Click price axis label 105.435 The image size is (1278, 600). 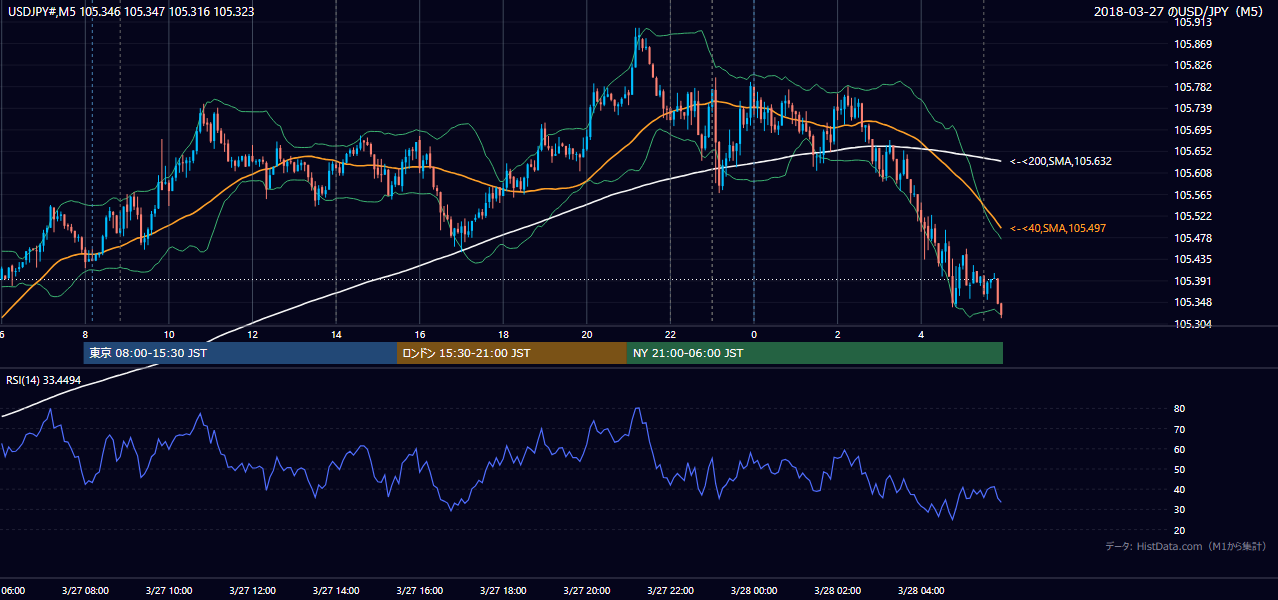click(1192, 259)
